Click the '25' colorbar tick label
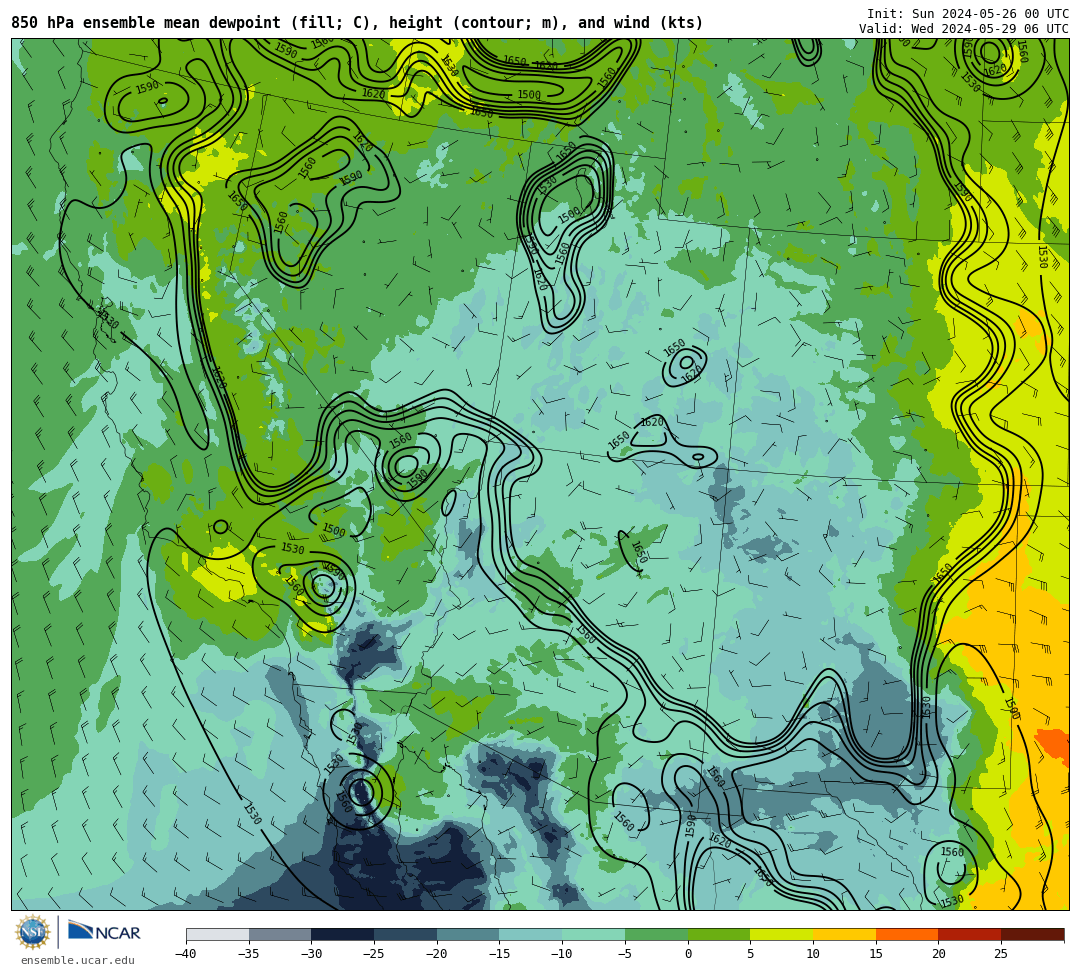Screen dimensions: 1080x973 pos(1001,954)
